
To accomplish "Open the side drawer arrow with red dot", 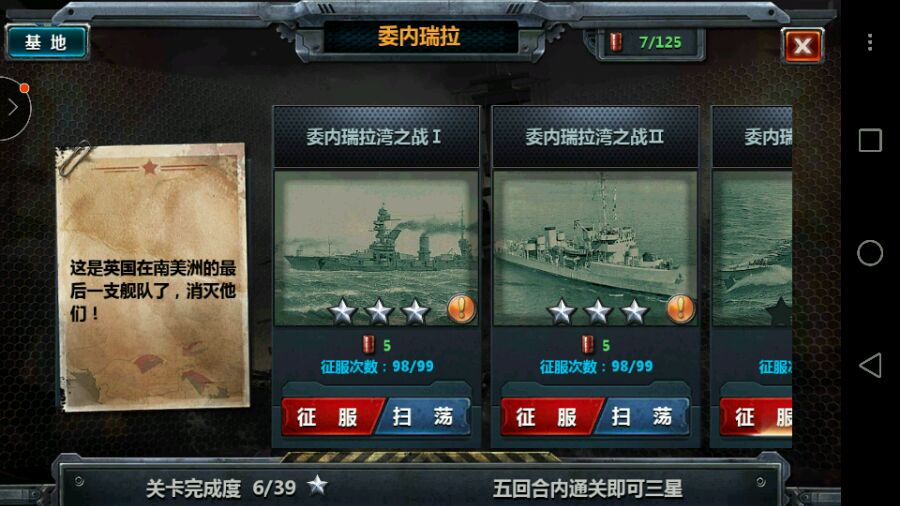I will (x=14, y=107).
